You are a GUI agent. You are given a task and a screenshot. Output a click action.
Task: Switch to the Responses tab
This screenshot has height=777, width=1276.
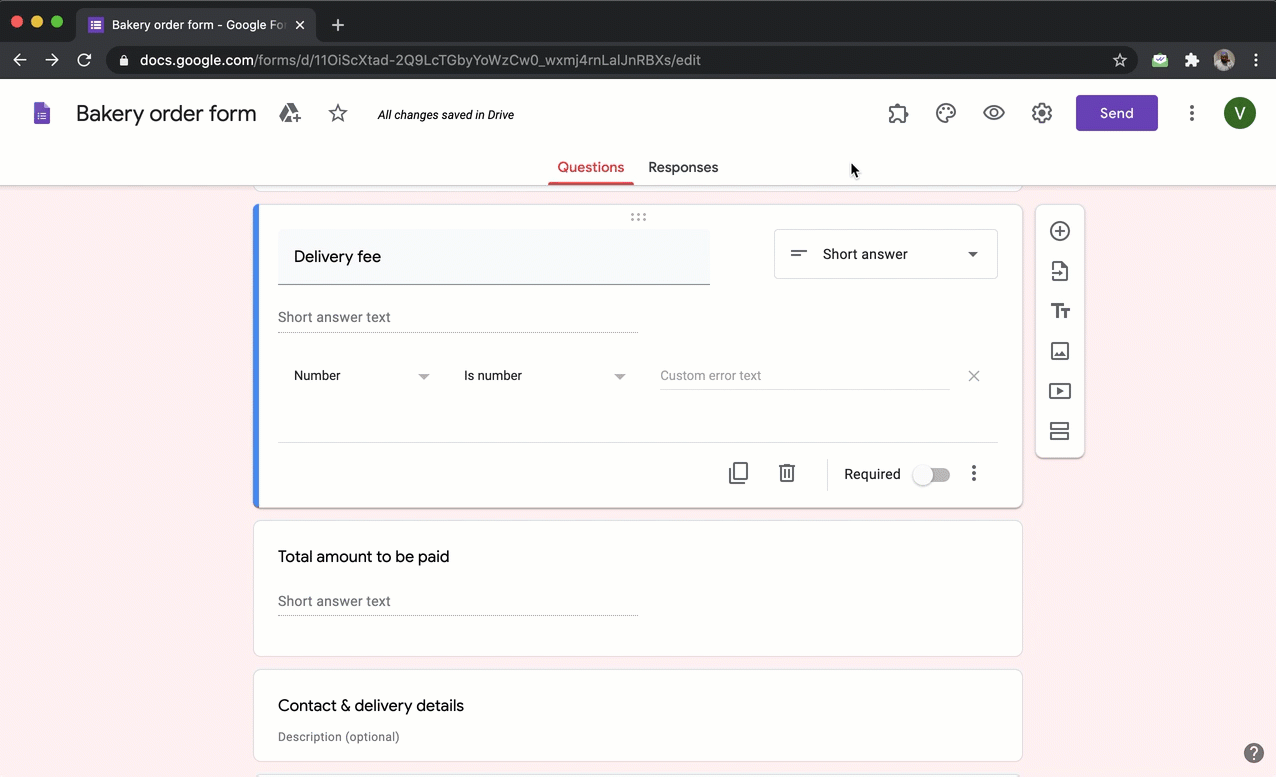click(683, 167)
